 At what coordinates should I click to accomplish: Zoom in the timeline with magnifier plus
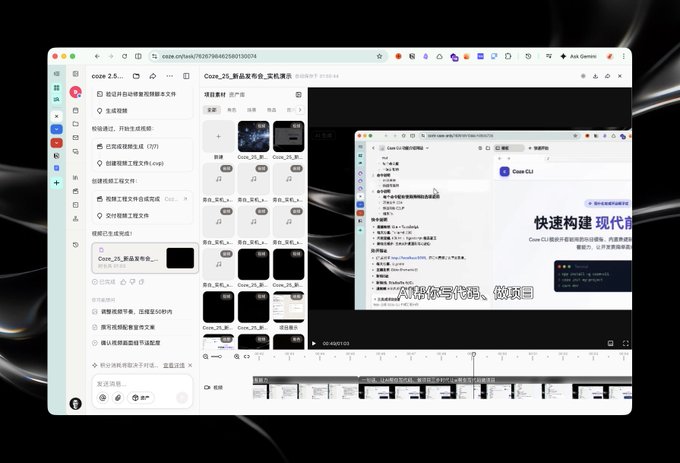coord(236,356)
